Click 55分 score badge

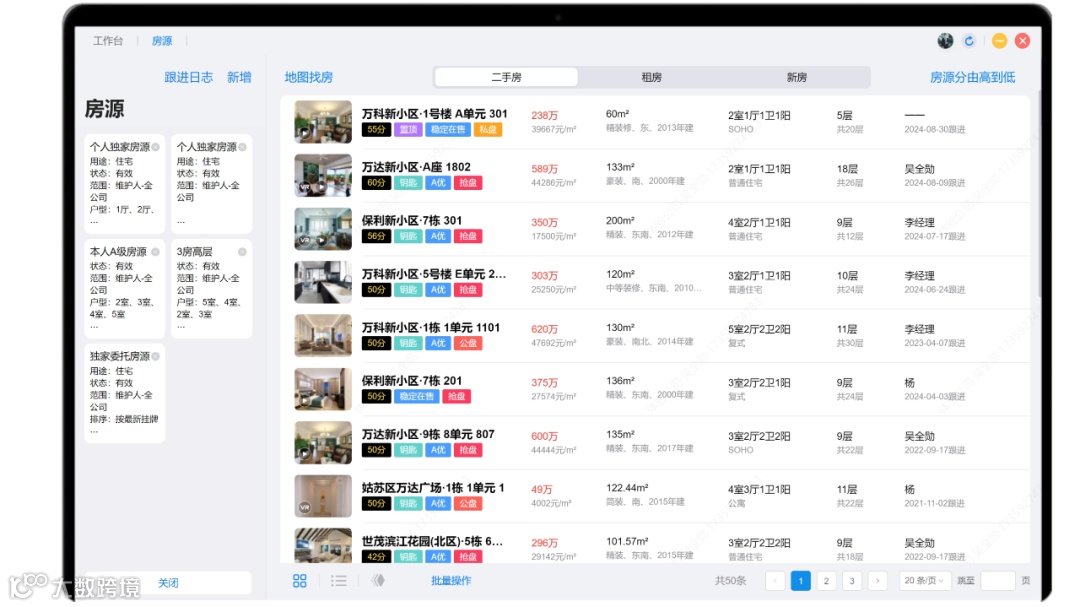coord(376,130)
